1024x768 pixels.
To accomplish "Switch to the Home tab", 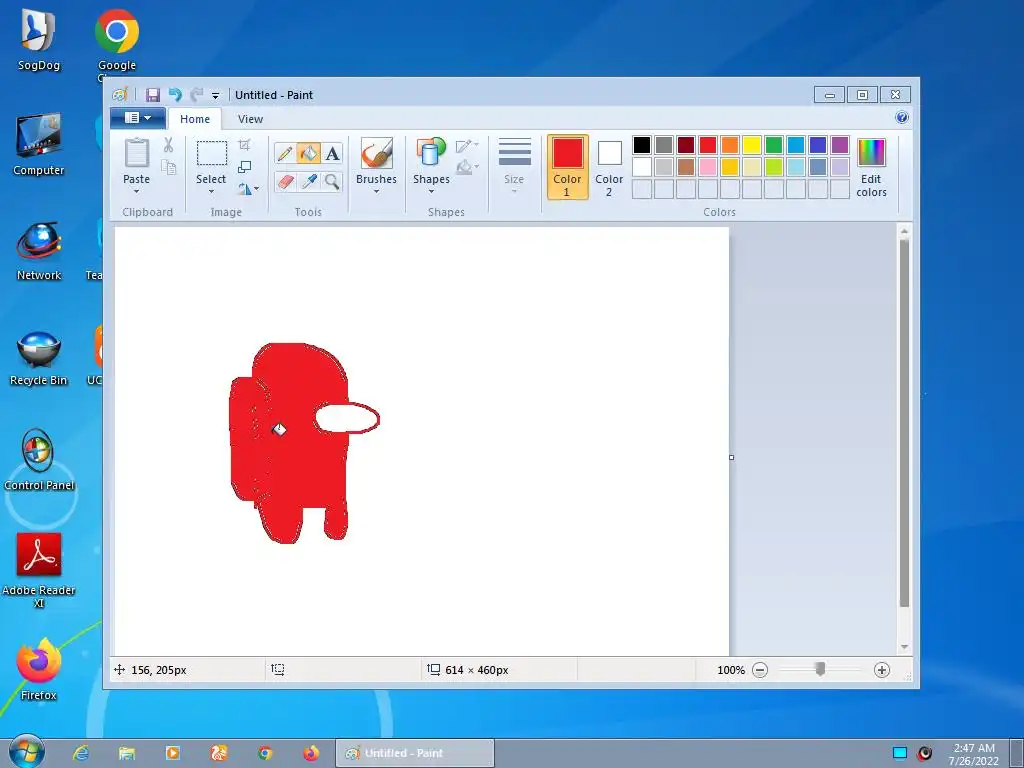I will click(x=195, y=119).
